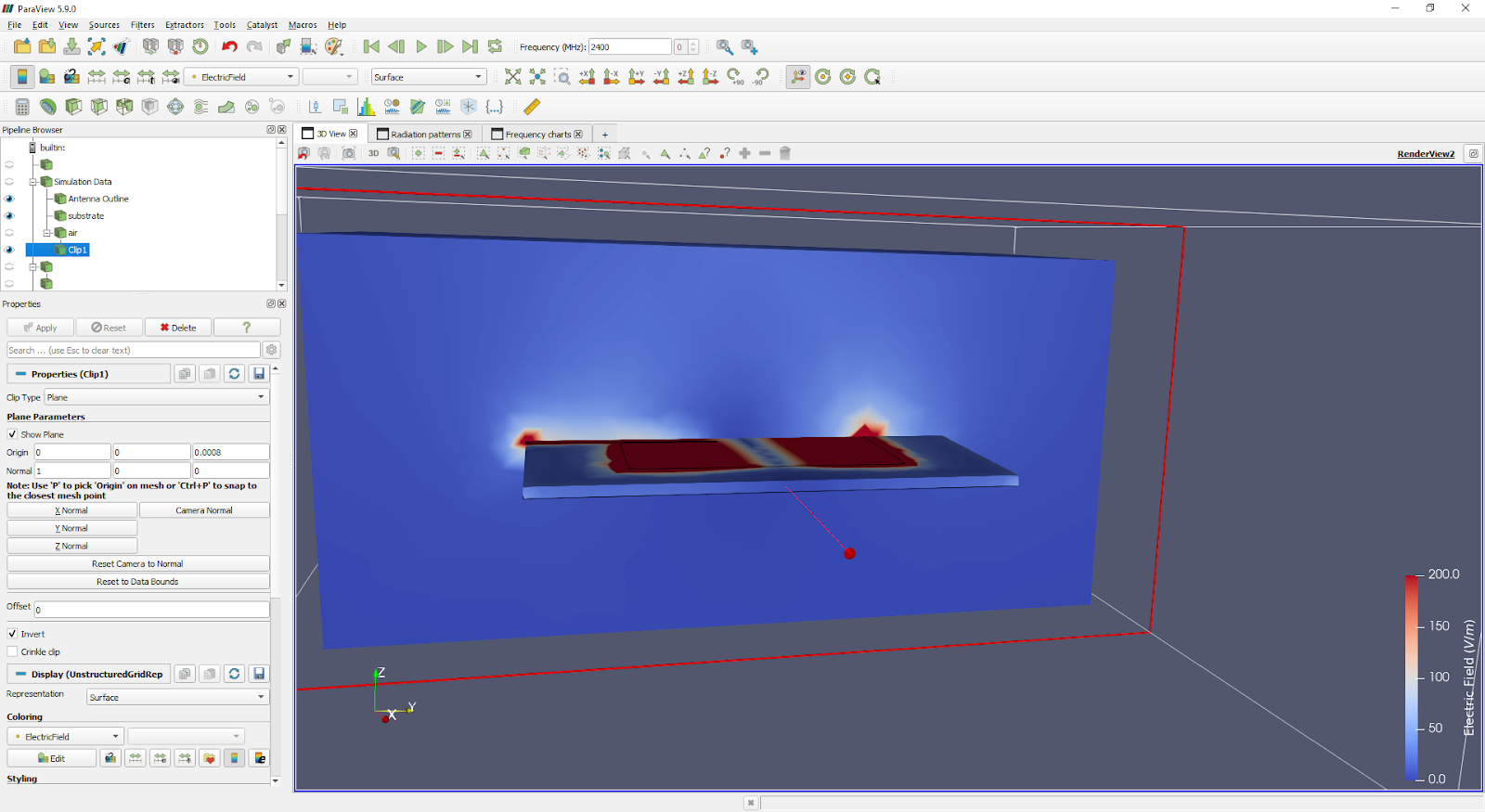
Task: Switch to the Frequency charts tab
Action: (537, 135)
